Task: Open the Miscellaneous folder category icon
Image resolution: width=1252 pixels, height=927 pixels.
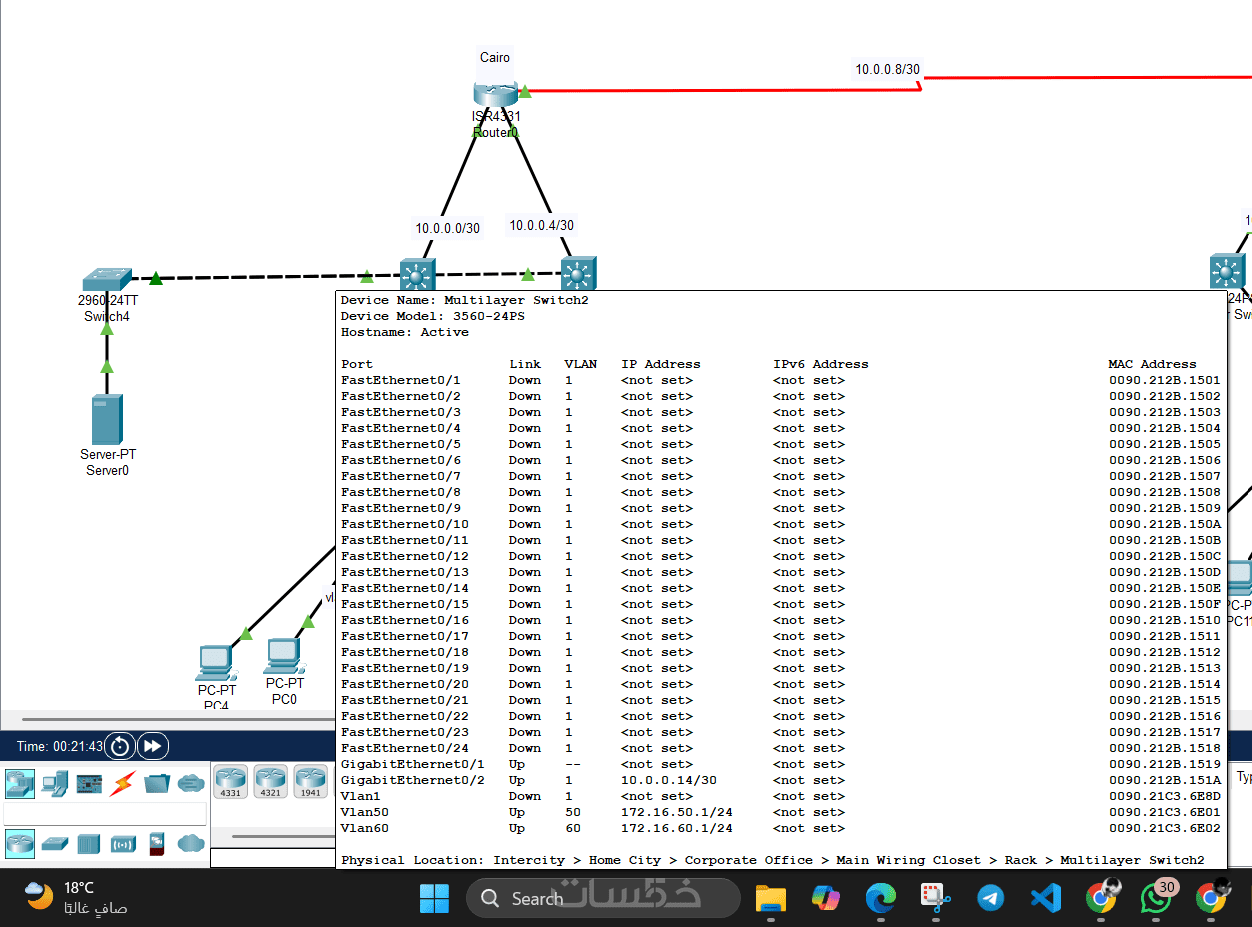Action: click(x=157, y=783)
